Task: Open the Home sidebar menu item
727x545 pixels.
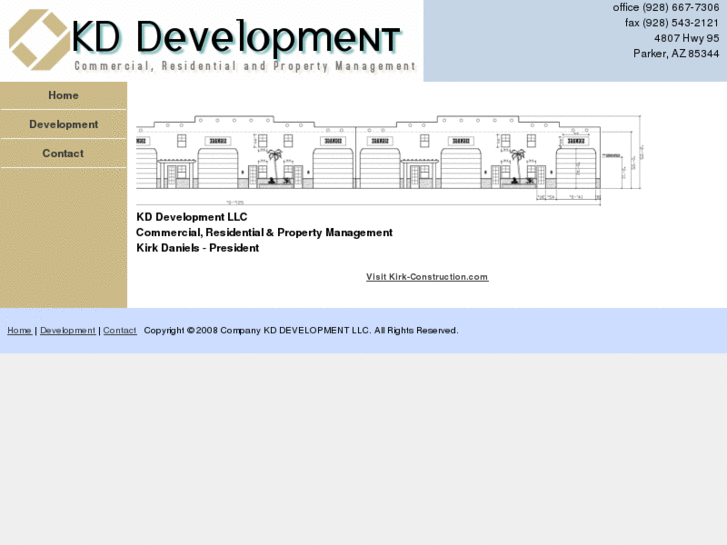Action: coord(64,96)
